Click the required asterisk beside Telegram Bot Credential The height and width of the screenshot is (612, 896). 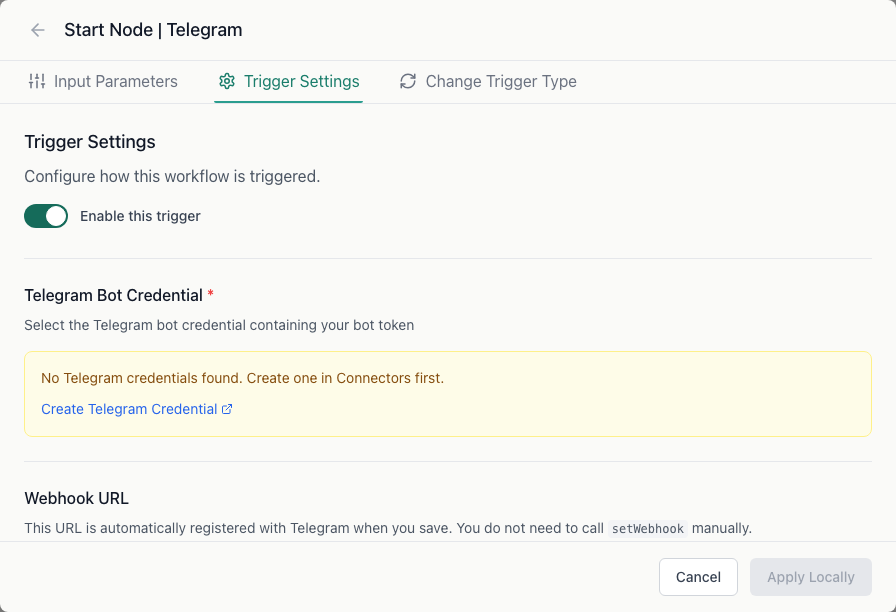210,294
